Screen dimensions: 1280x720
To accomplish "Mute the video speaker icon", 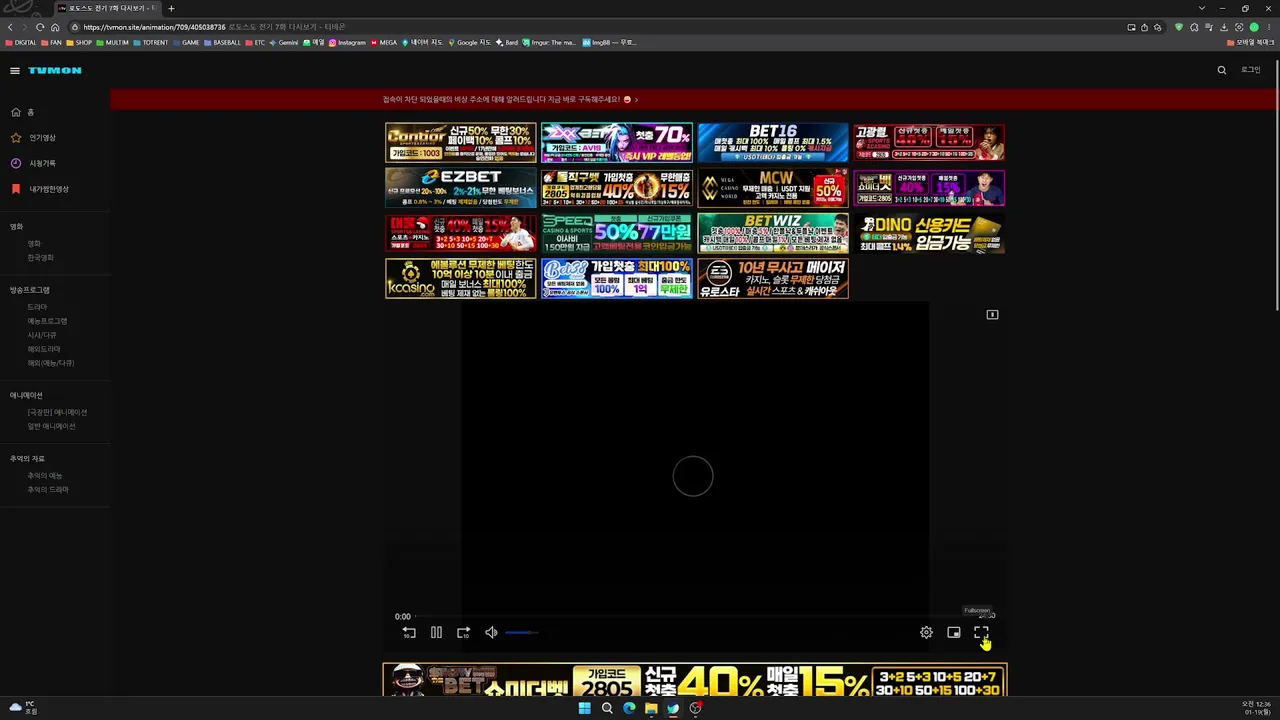I will (x=491, y=633).
